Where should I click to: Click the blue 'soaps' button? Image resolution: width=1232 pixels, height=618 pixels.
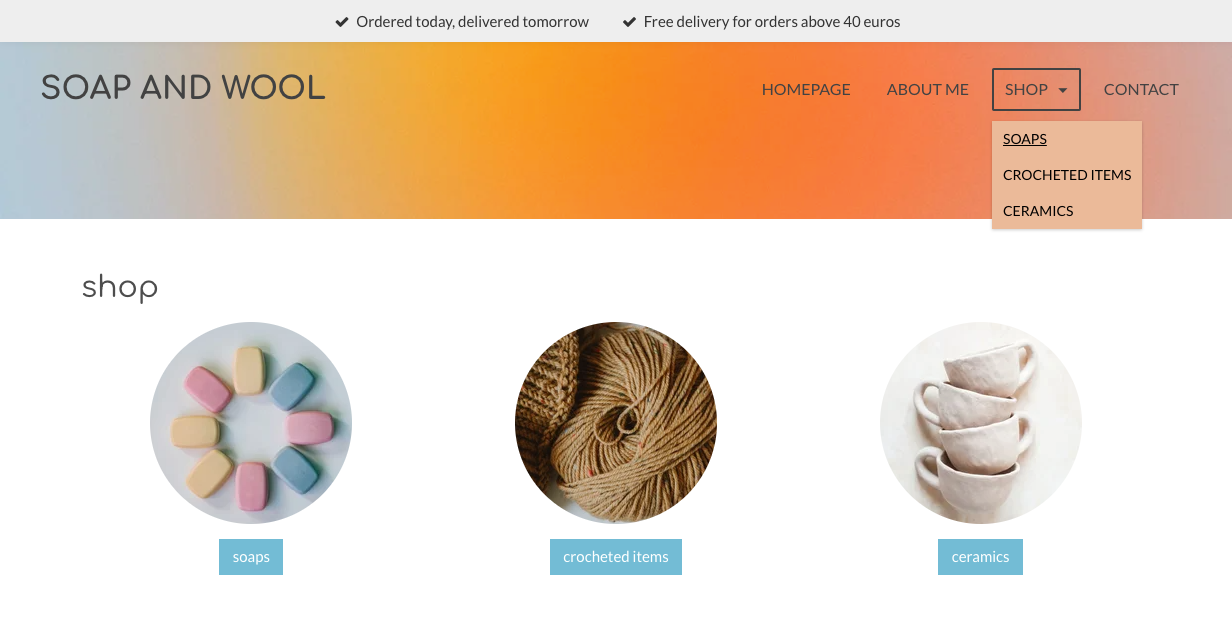[x=251, y=557]
